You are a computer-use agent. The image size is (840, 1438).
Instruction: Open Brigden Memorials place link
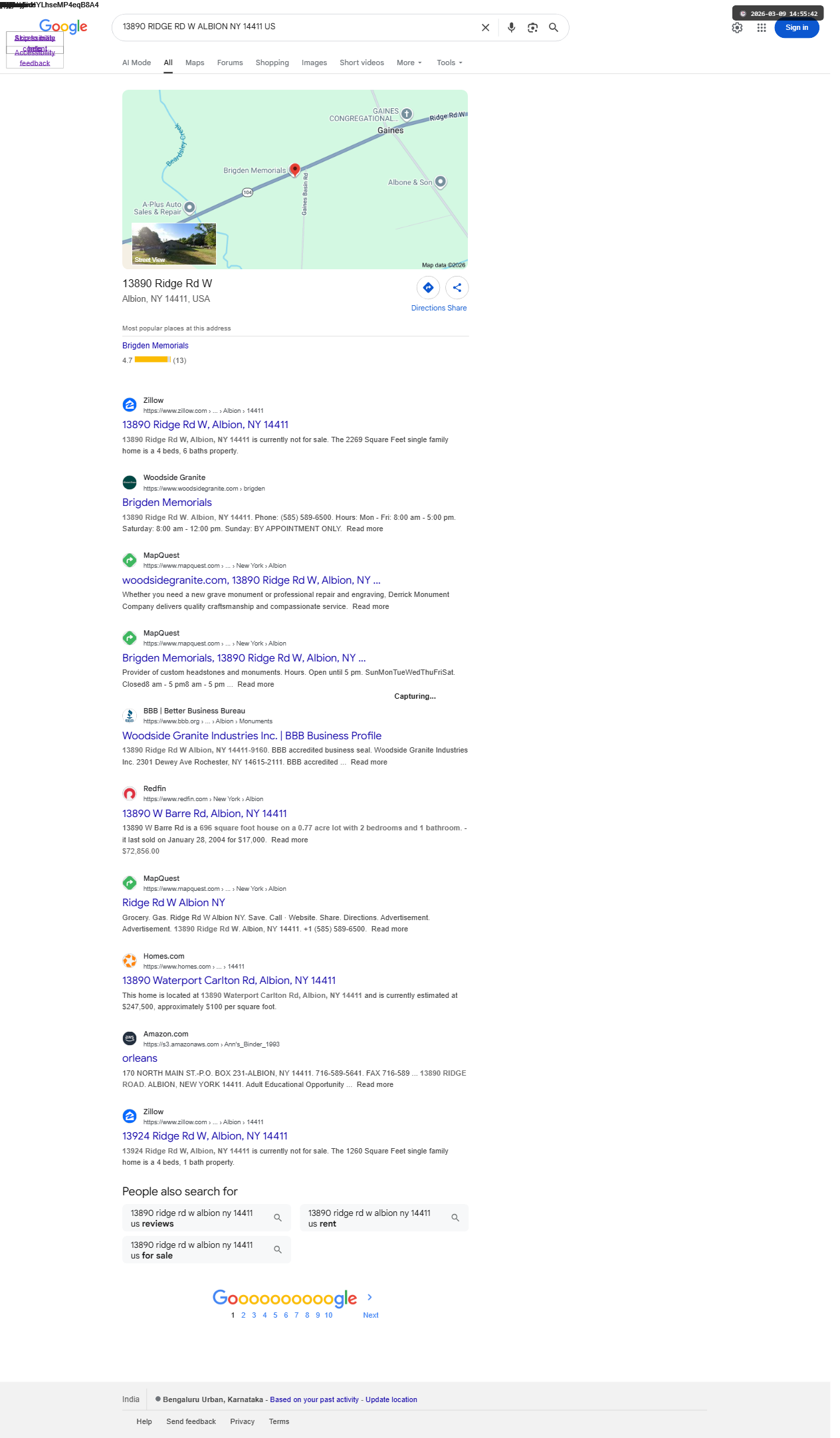156,346
